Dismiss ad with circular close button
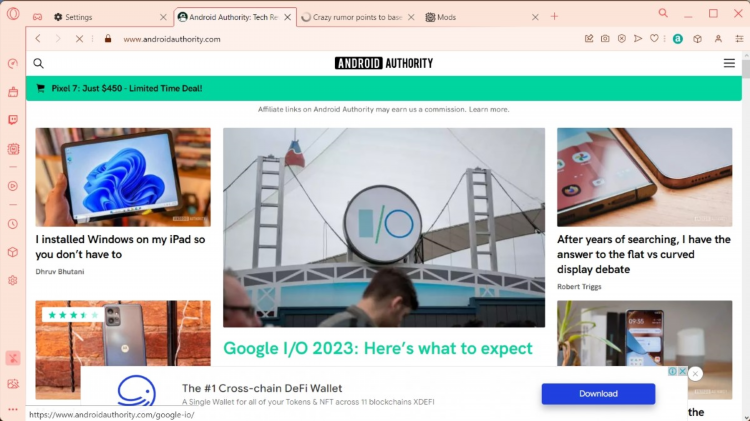Viewport: 750px width, 421px height. click(695, 374)
